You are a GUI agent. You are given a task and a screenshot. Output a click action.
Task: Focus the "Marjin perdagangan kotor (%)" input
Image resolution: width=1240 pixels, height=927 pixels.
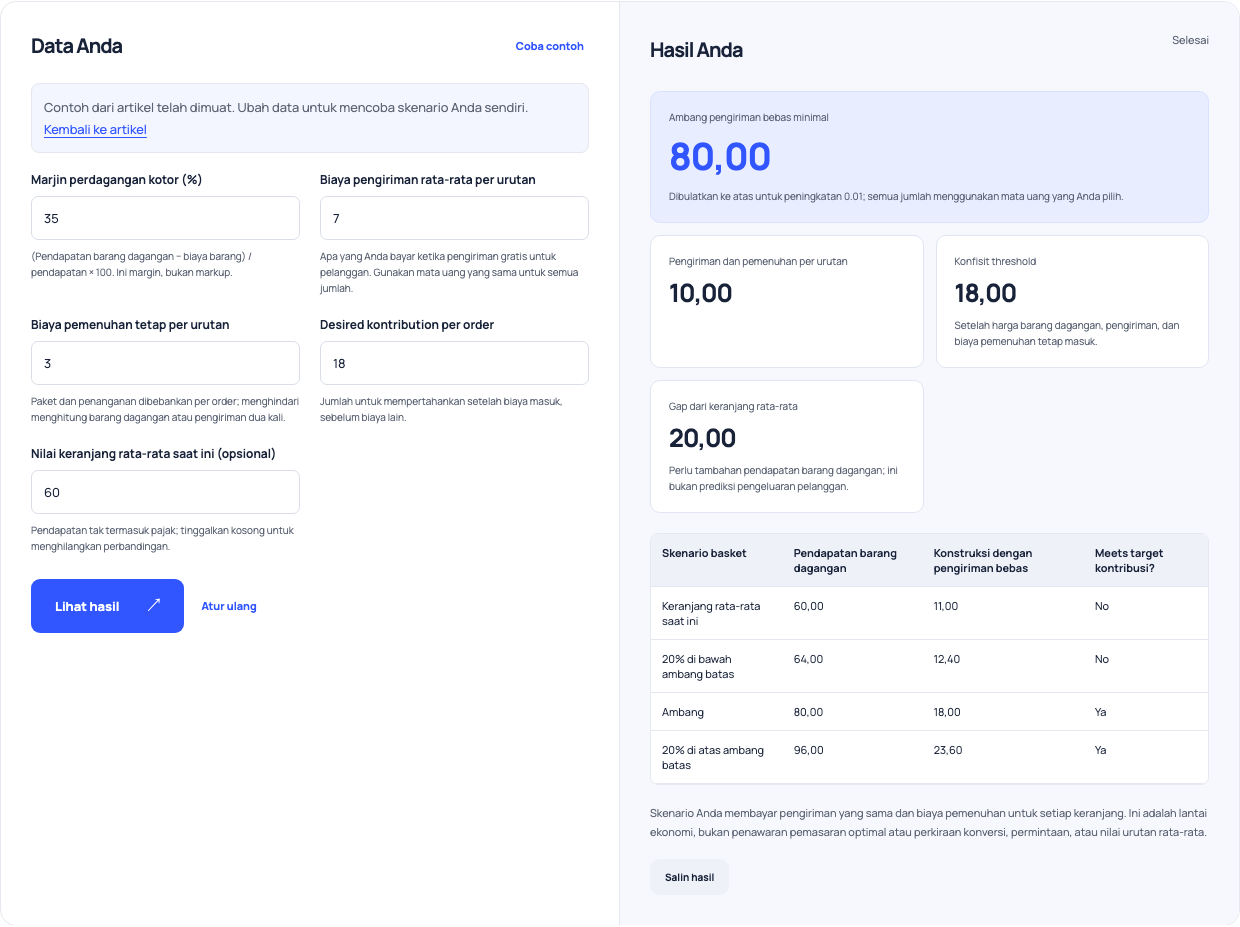pos(165,218)
